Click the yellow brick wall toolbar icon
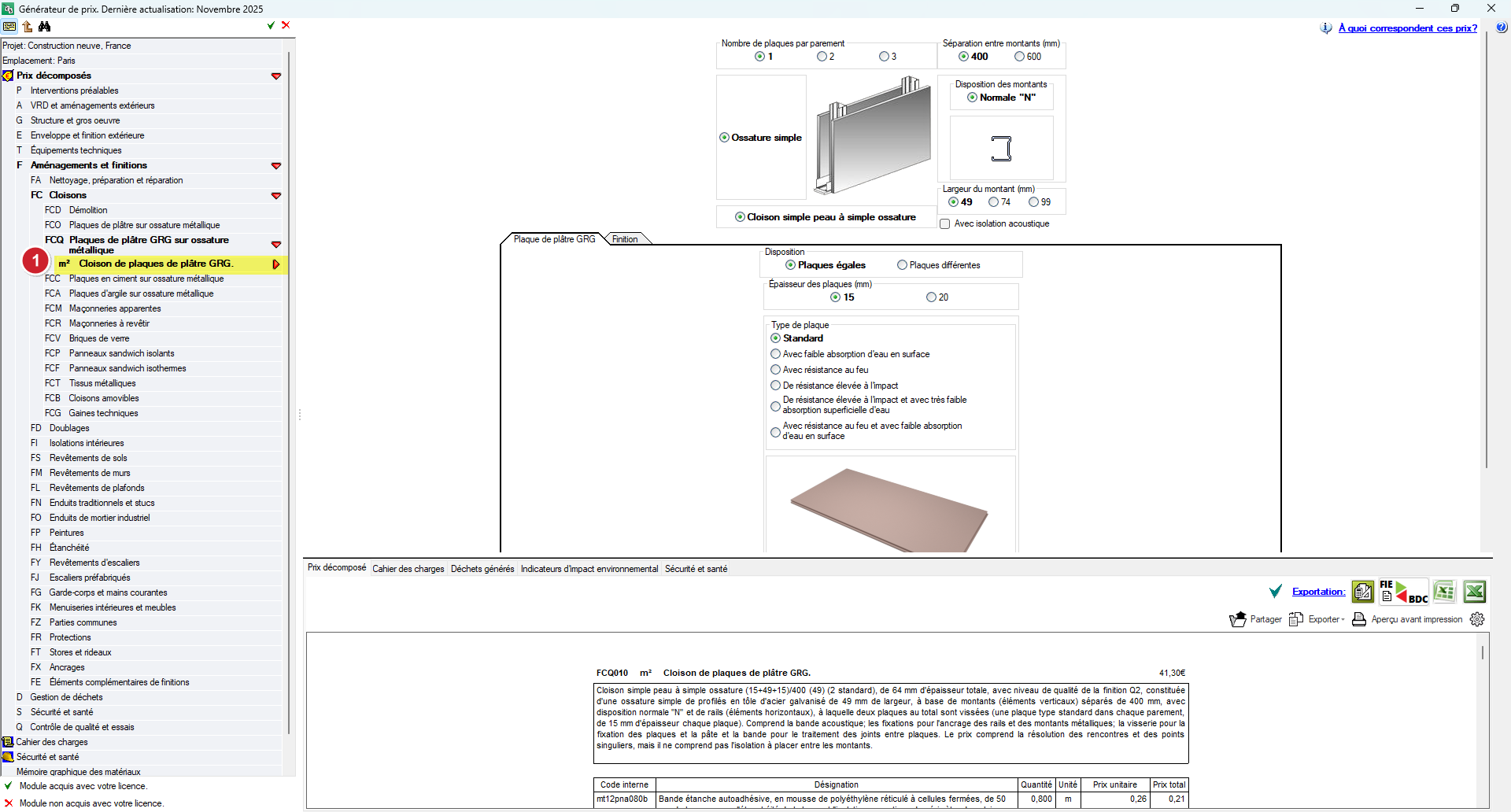1511x812 pixels. click(9, 26)
